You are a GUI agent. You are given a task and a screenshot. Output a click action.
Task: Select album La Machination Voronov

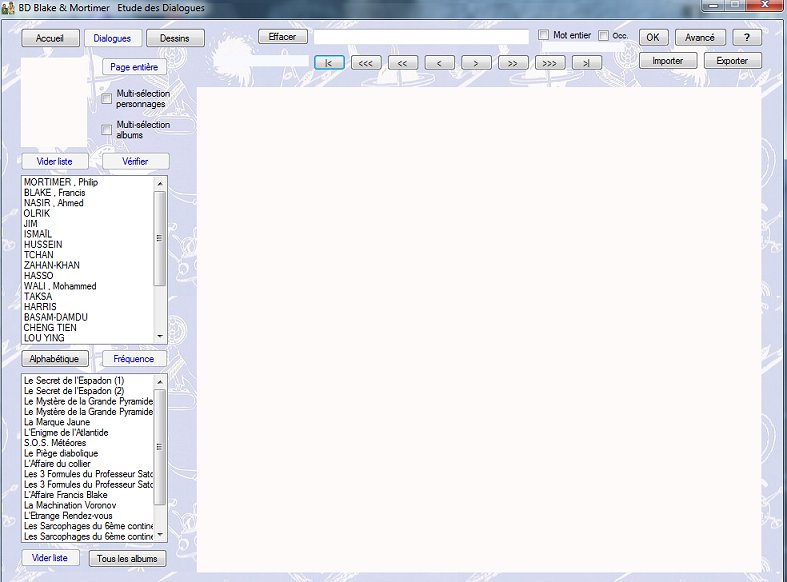88,505
